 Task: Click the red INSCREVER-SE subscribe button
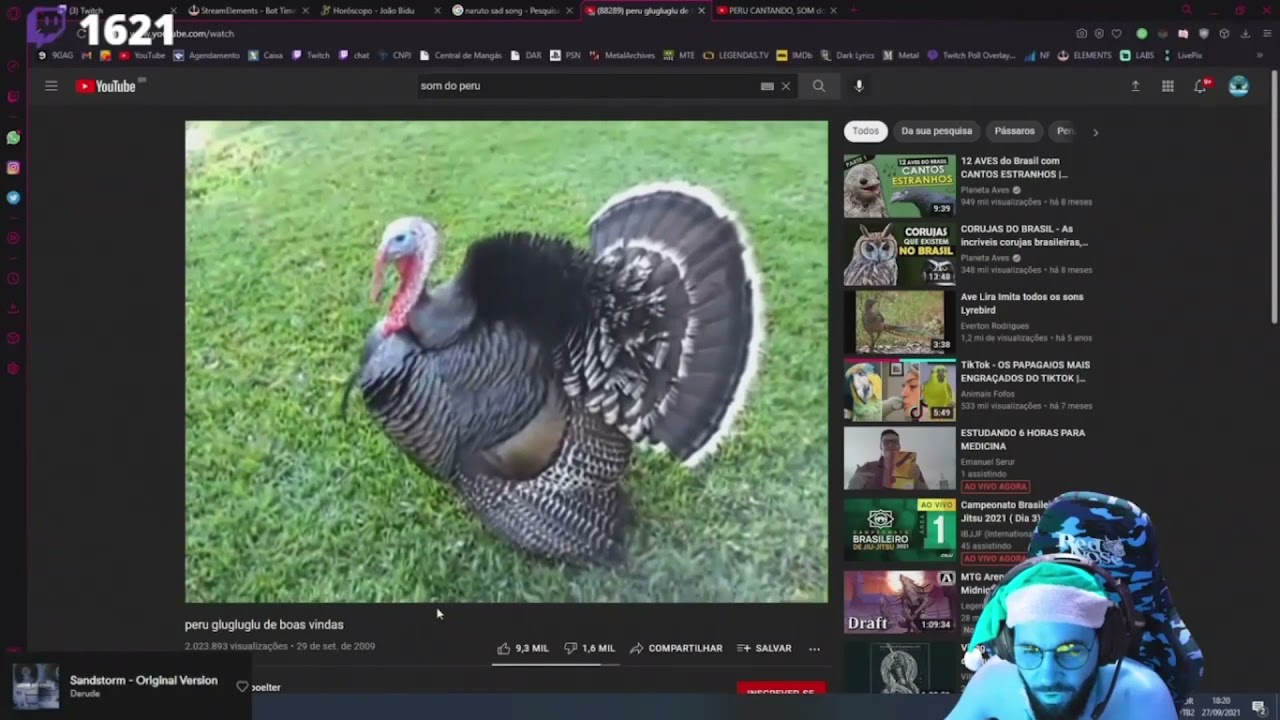pyautogui.click(x=781, y=690)
